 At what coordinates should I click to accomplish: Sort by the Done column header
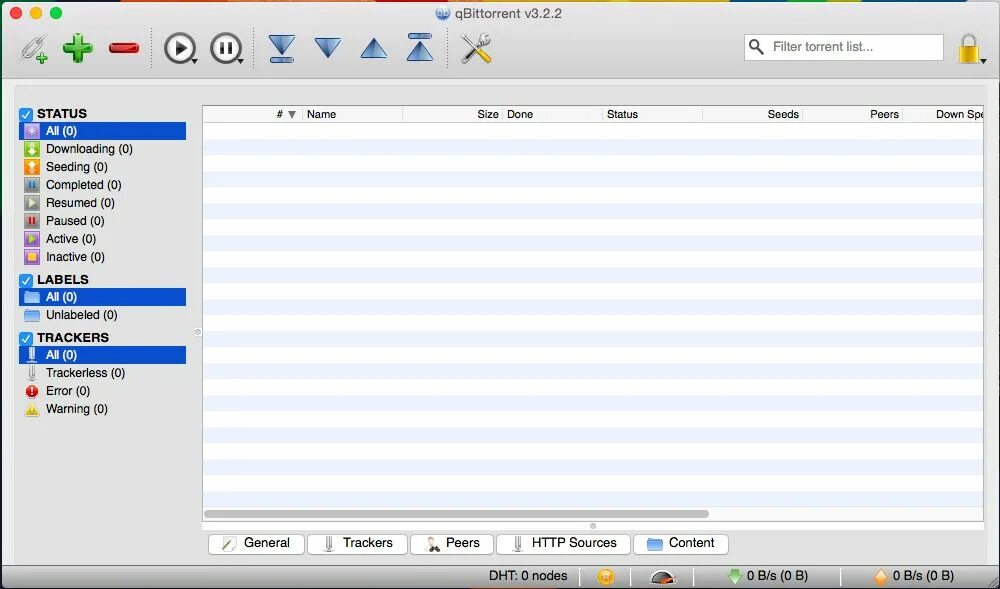(553, 114)
